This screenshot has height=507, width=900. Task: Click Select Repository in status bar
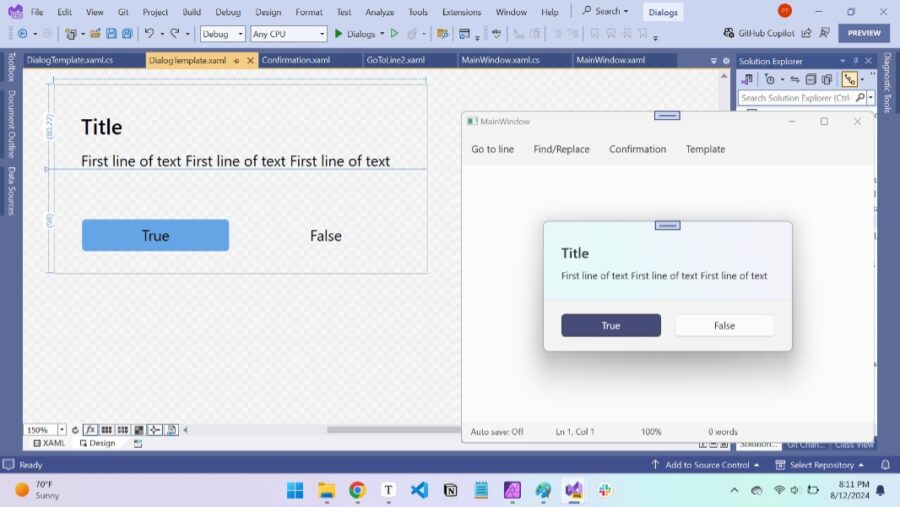pyautogui.click(x=820, y=465)
